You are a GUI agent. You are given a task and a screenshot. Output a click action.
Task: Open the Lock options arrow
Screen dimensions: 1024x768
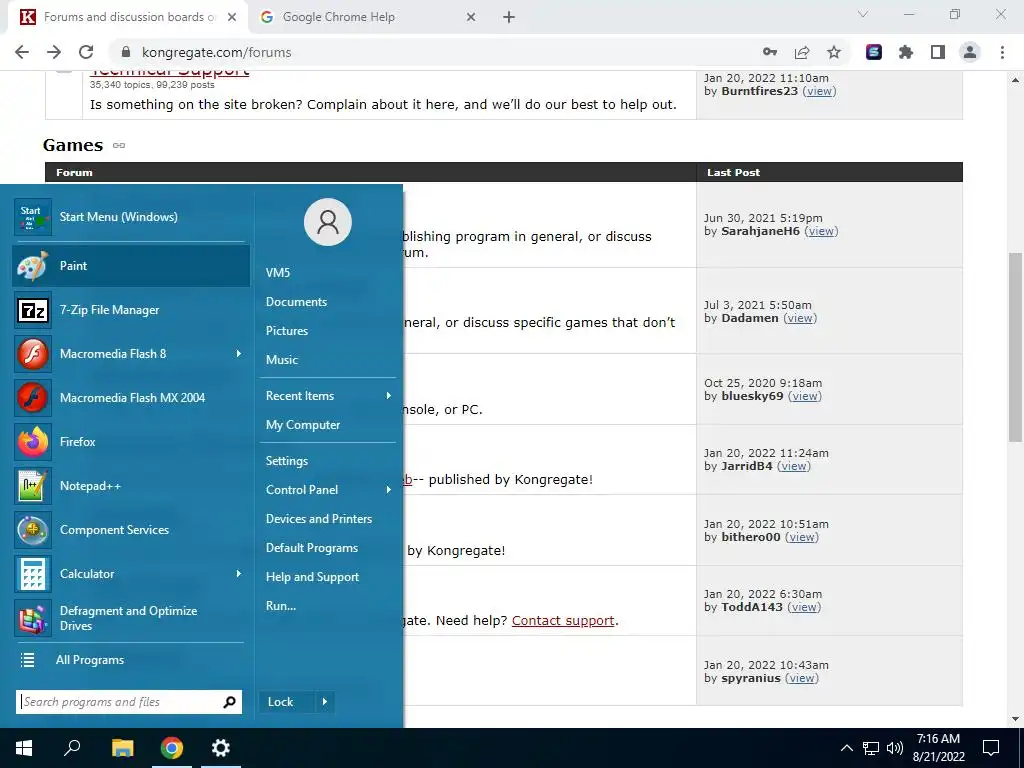tap(325, 702)
